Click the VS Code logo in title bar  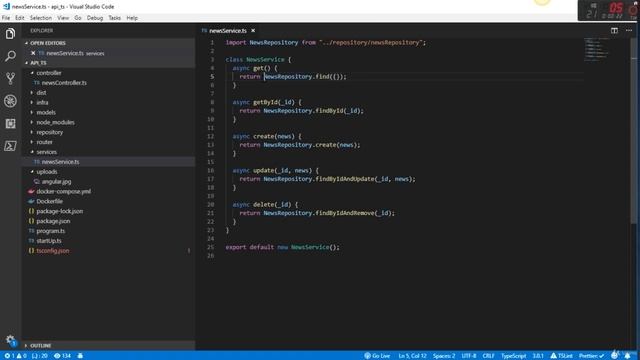point(6,7)
